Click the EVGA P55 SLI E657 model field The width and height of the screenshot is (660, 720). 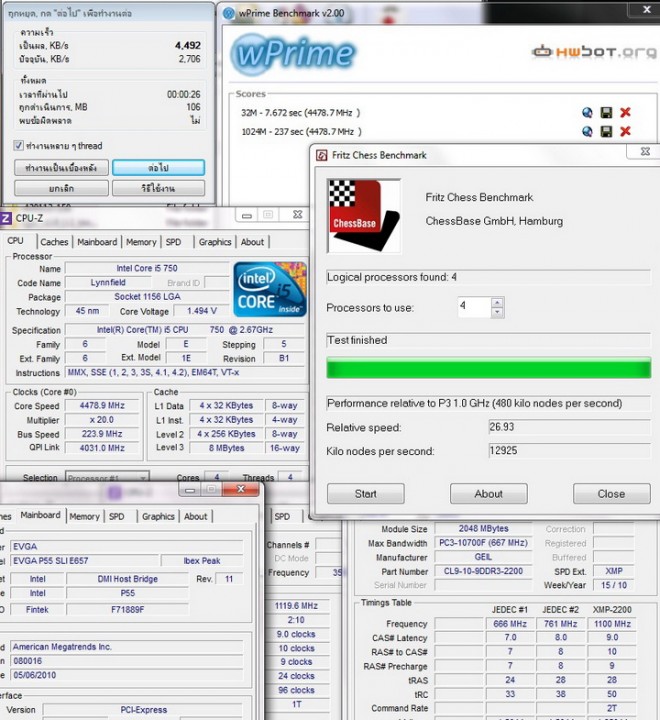point(84,561)
